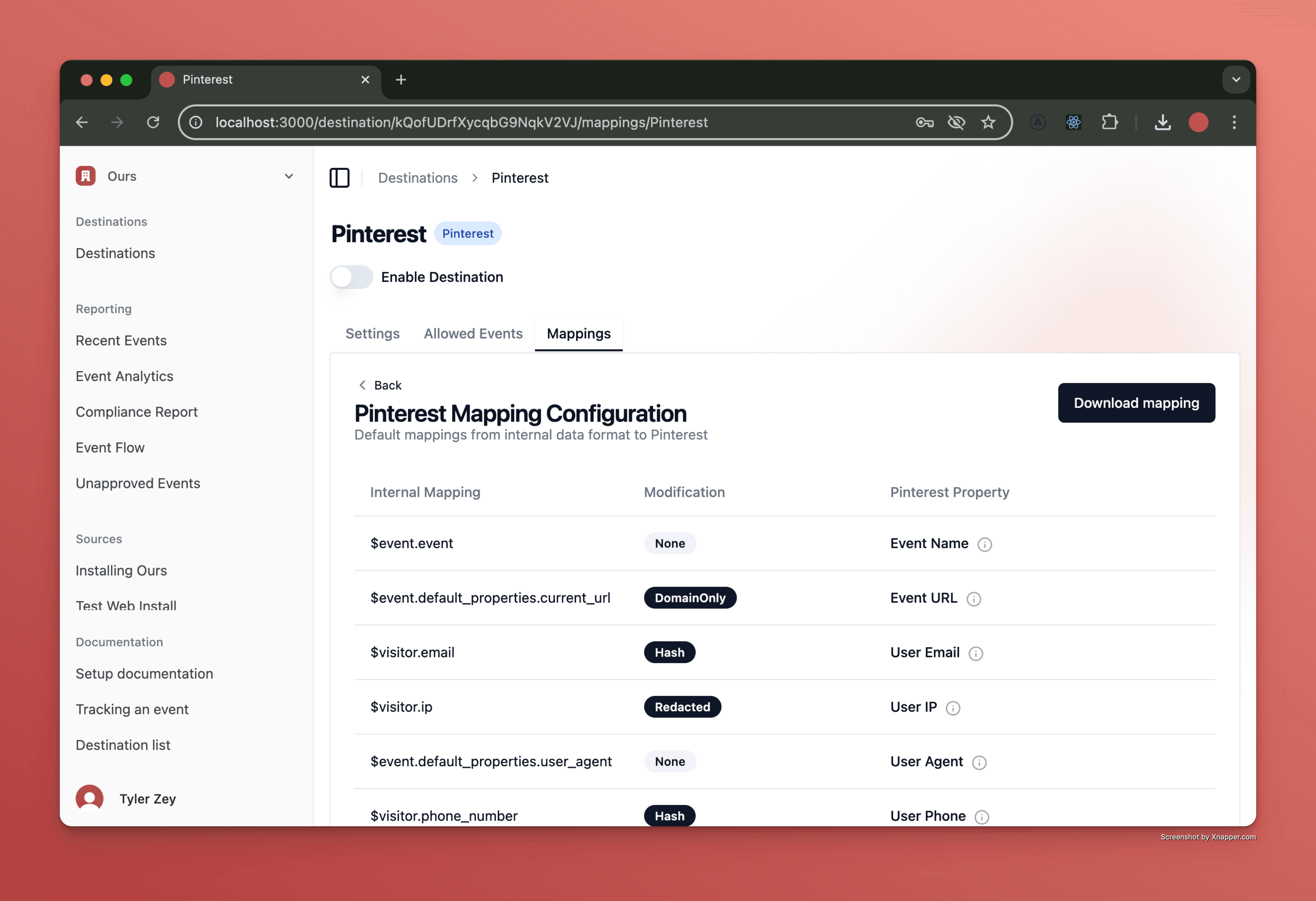The width and height of the screenshot is (1316, 901).
Task: Open the React DevTools extension icon
Action: (x=1073, y=122)
